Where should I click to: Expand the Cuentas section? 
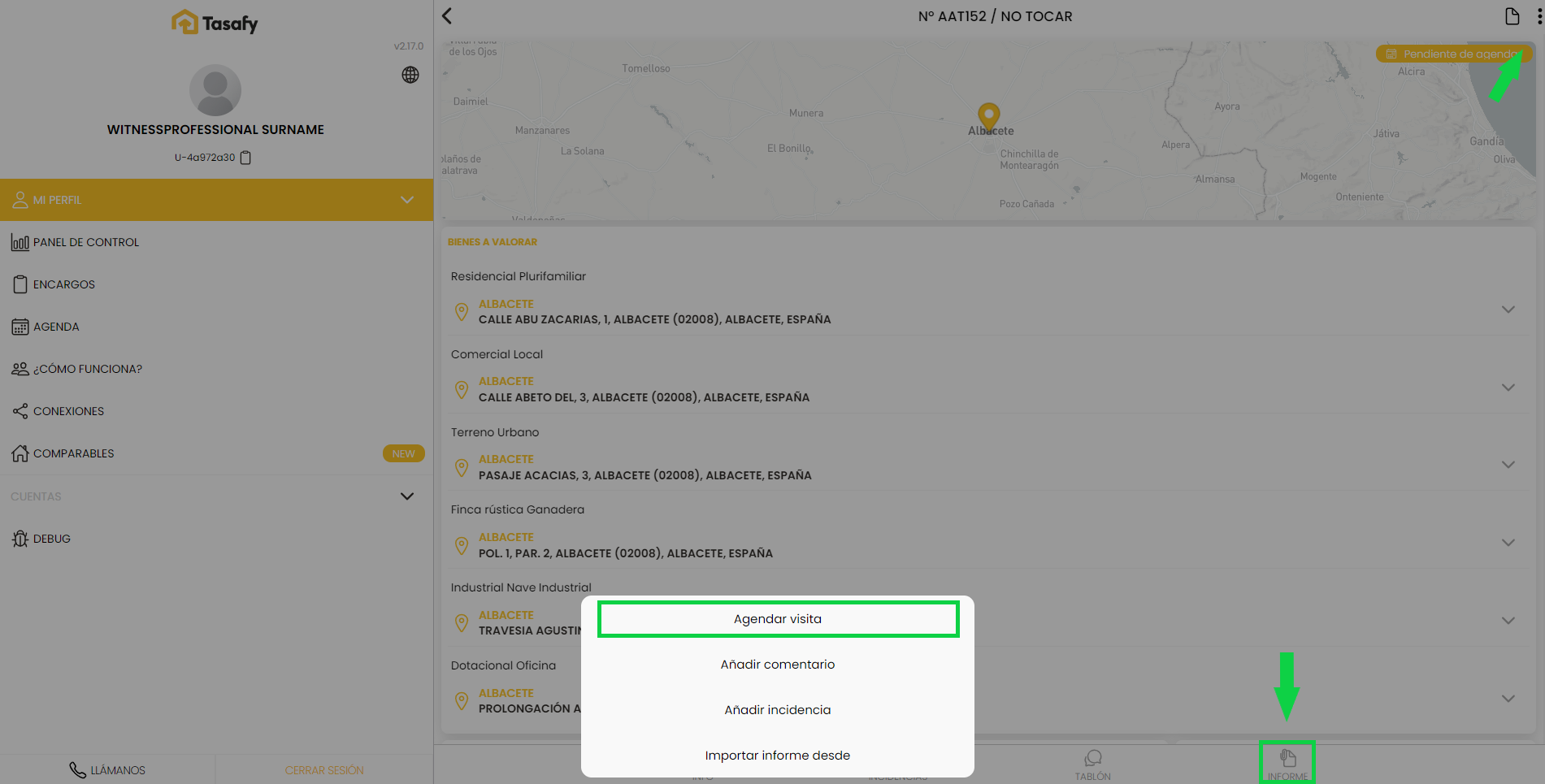click(406, 496)
